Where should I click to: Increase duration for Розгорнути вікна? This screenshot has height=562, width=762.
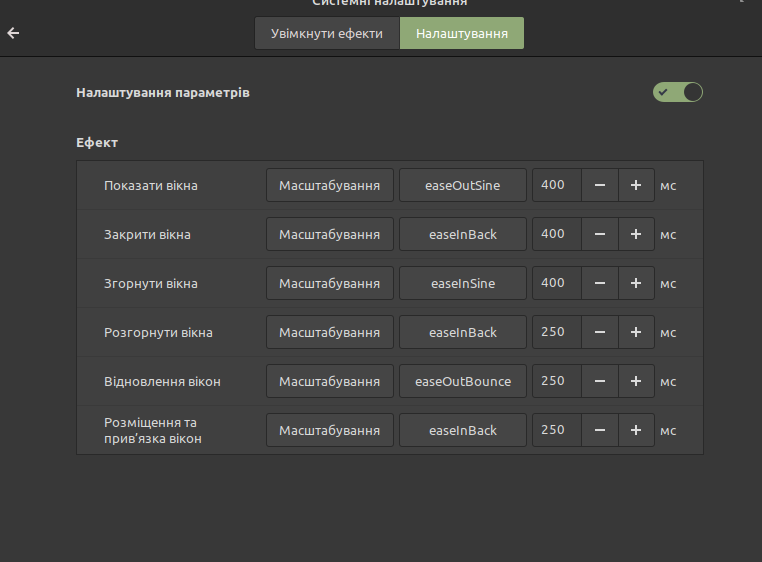[x=636, y=333]
